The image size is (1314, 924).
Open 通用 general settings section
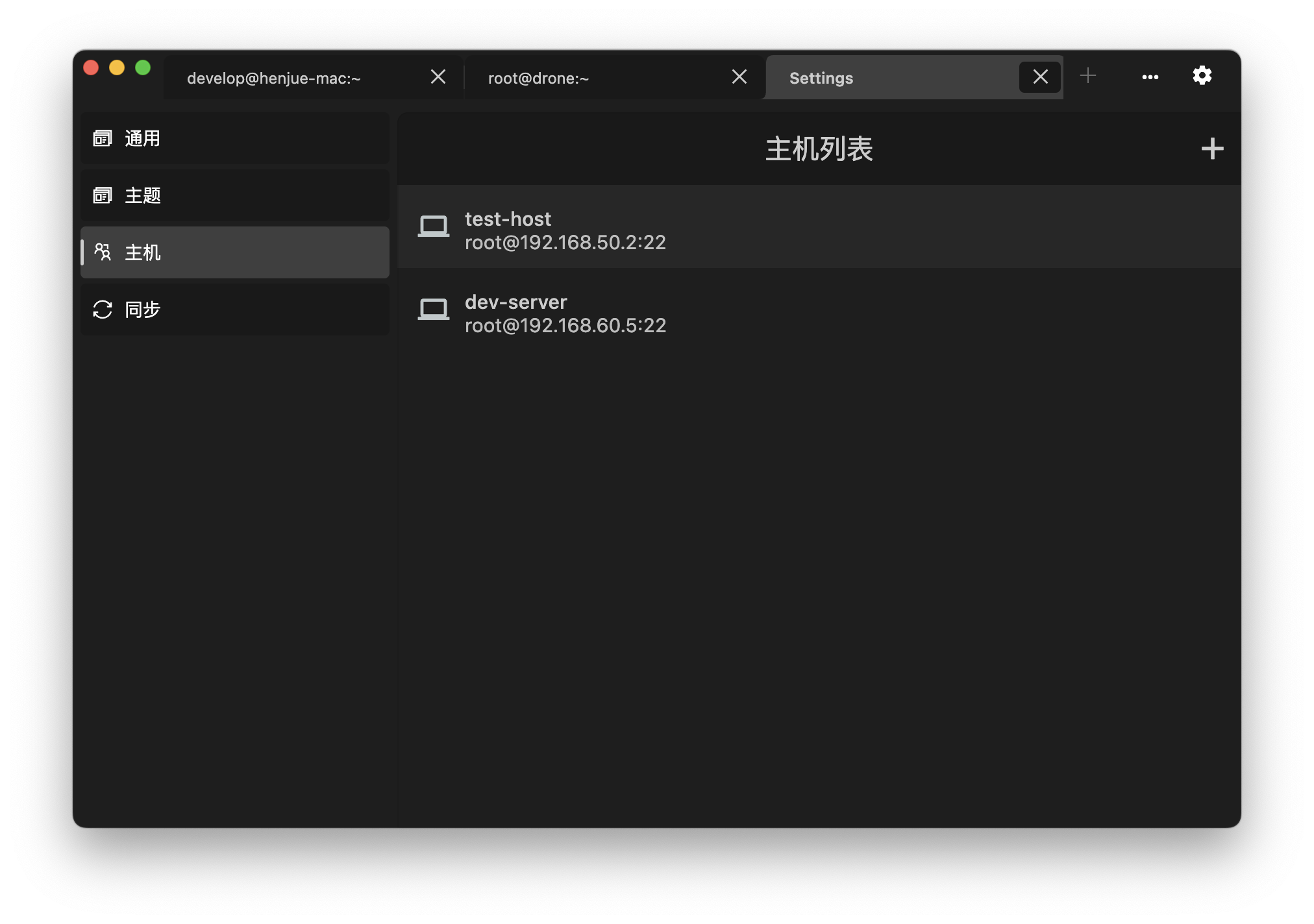coord(234,138)
